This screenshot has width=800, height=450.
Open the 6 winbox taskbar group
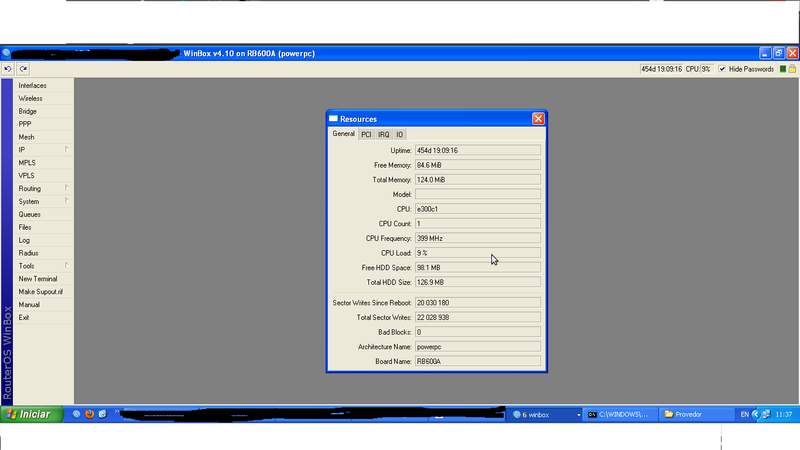click(x=546, y=415)
